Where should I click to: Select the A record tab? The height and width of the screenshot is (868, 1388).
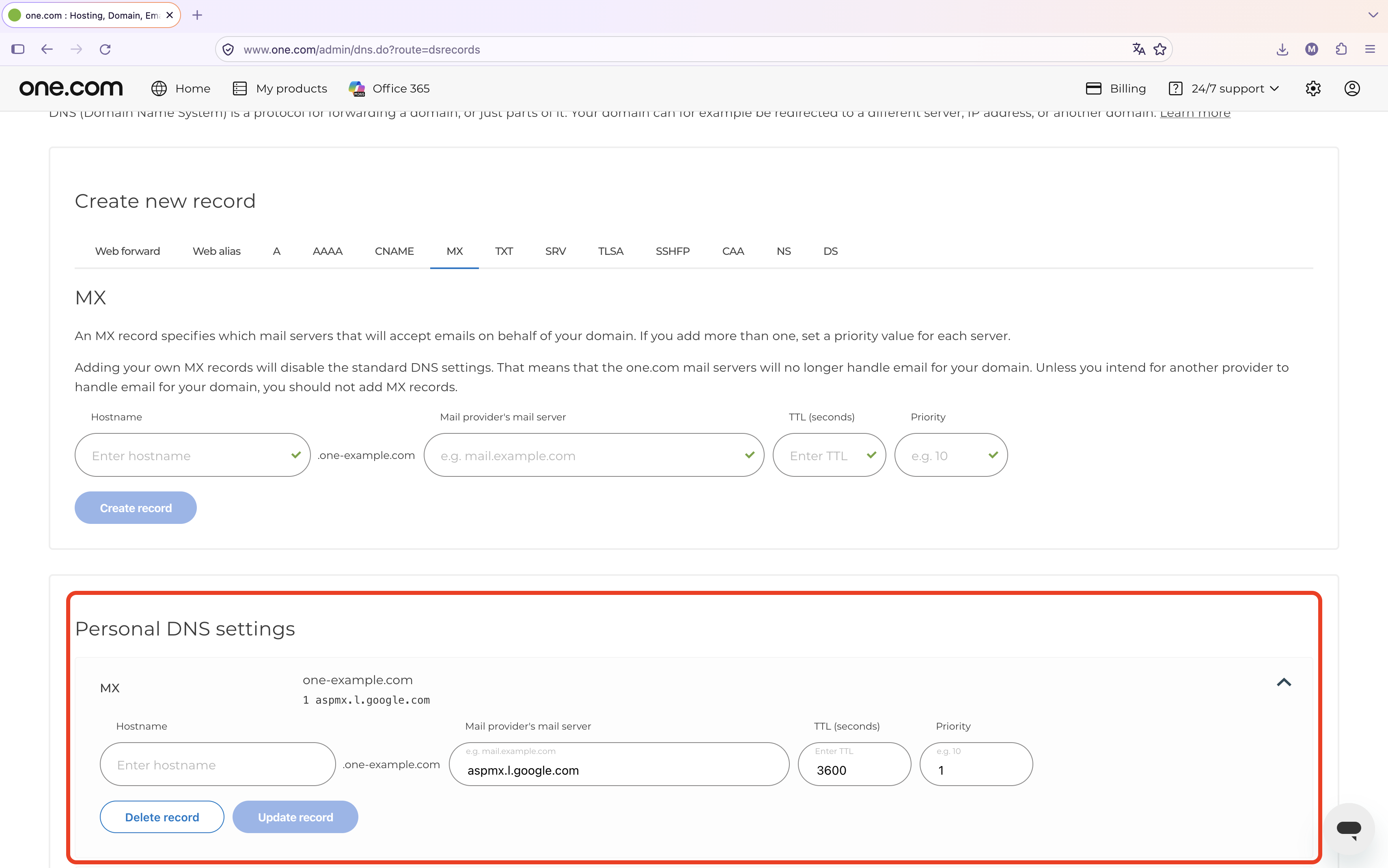[x=277, y=251]
